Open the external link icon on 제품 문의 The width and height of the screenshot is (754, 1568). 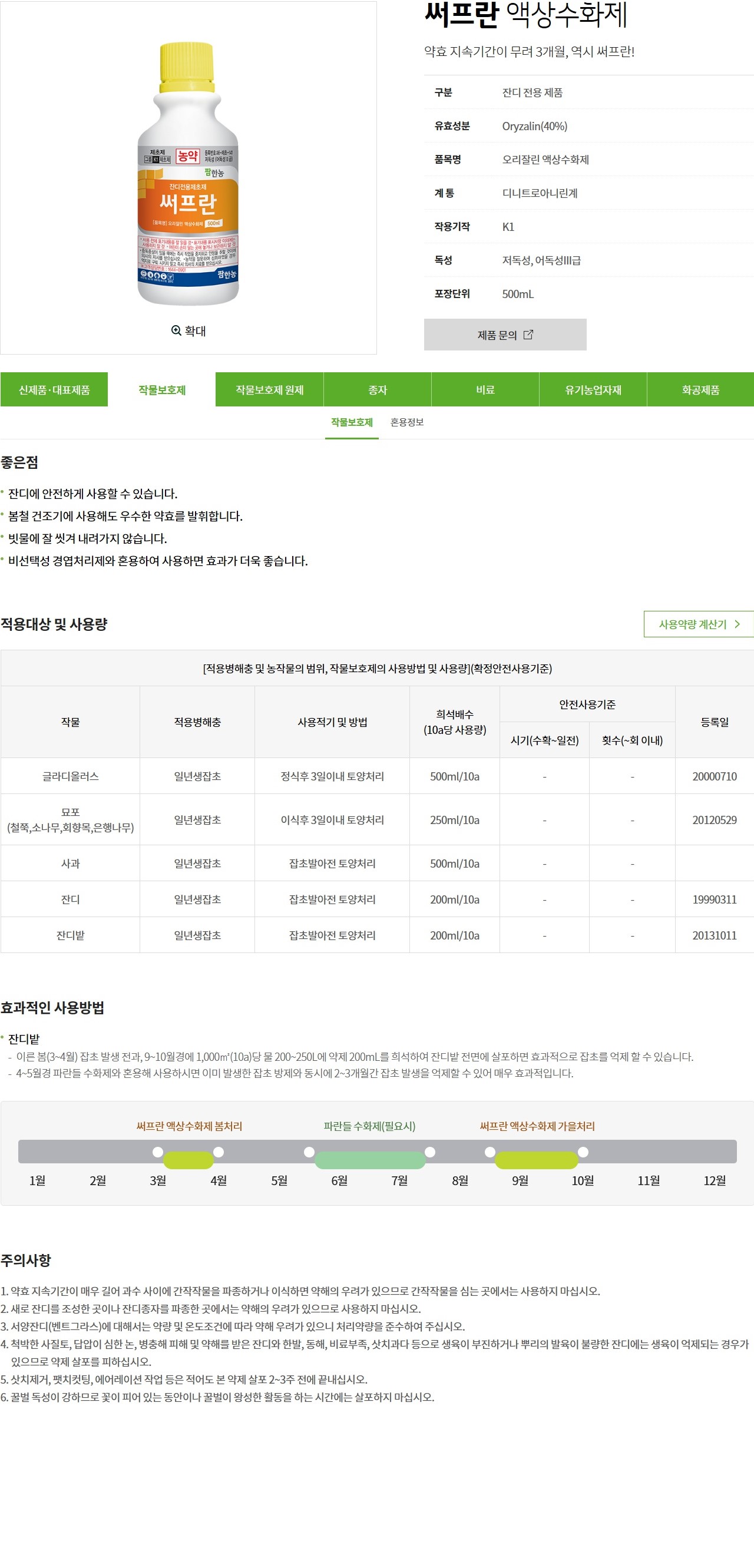coord(528,334)
